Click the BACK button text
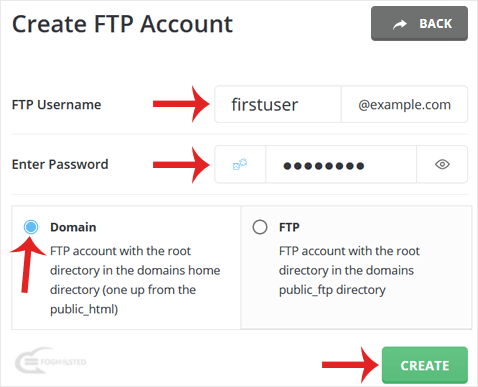 tap(436, 24)
